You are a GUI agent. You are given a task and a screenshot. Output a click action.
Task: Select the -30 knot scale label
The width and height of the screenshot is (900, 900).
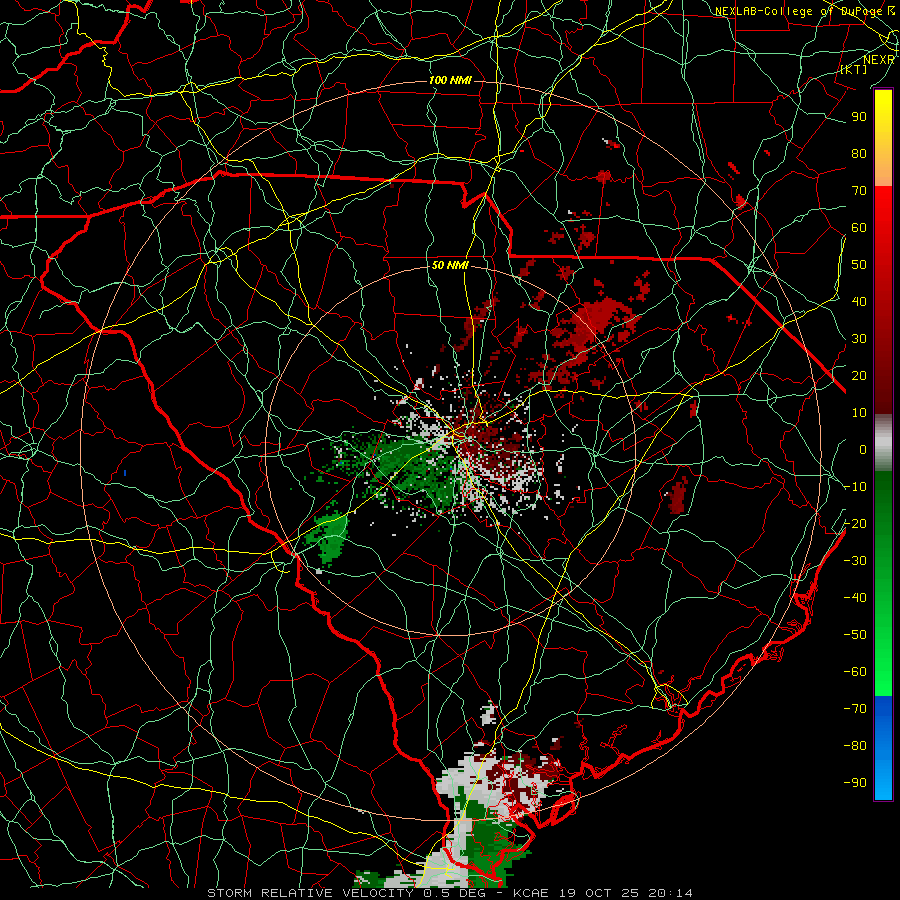coord(855,561)
